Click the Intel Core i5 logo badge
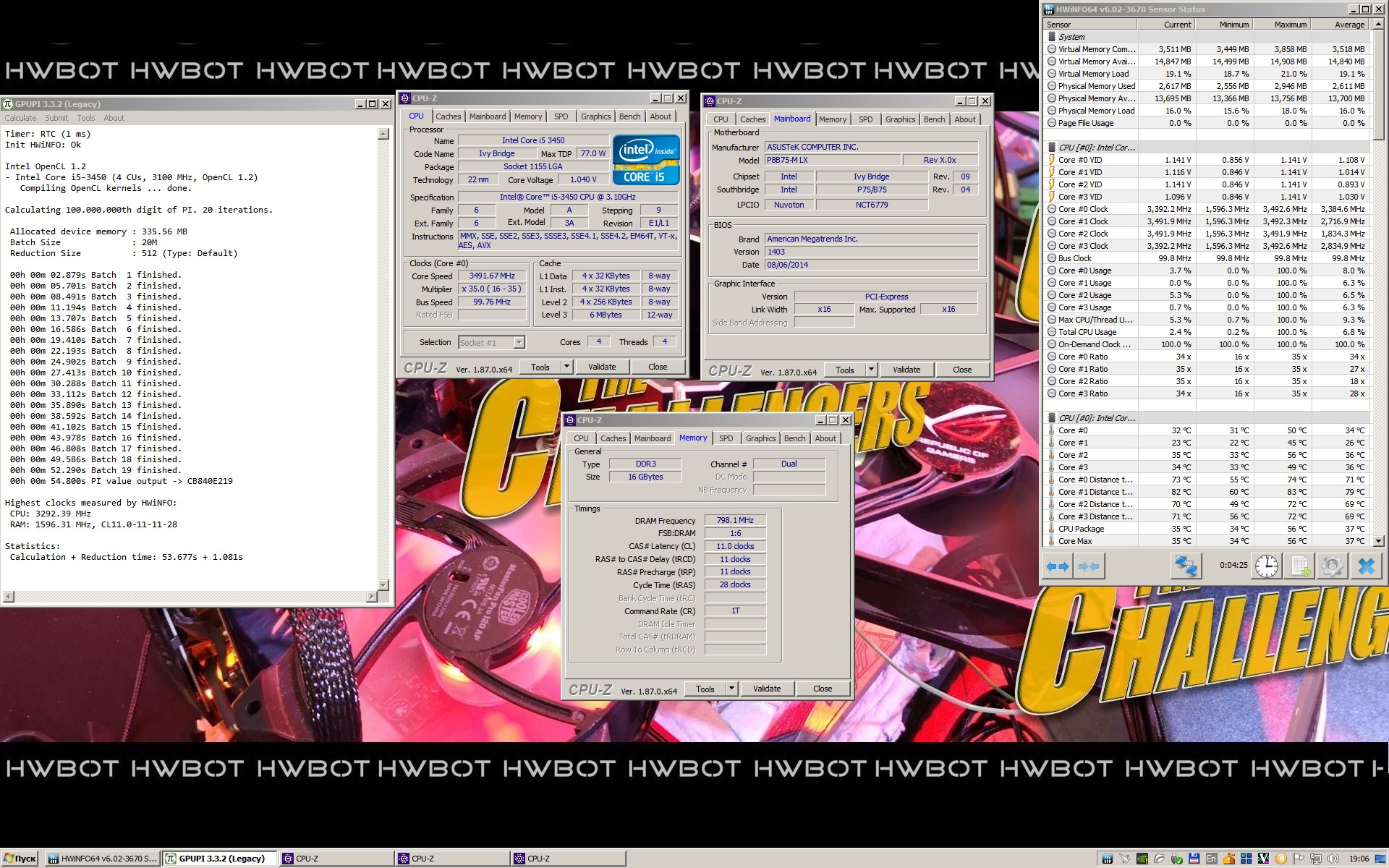The image size is (1389, 868). [645, 160]
